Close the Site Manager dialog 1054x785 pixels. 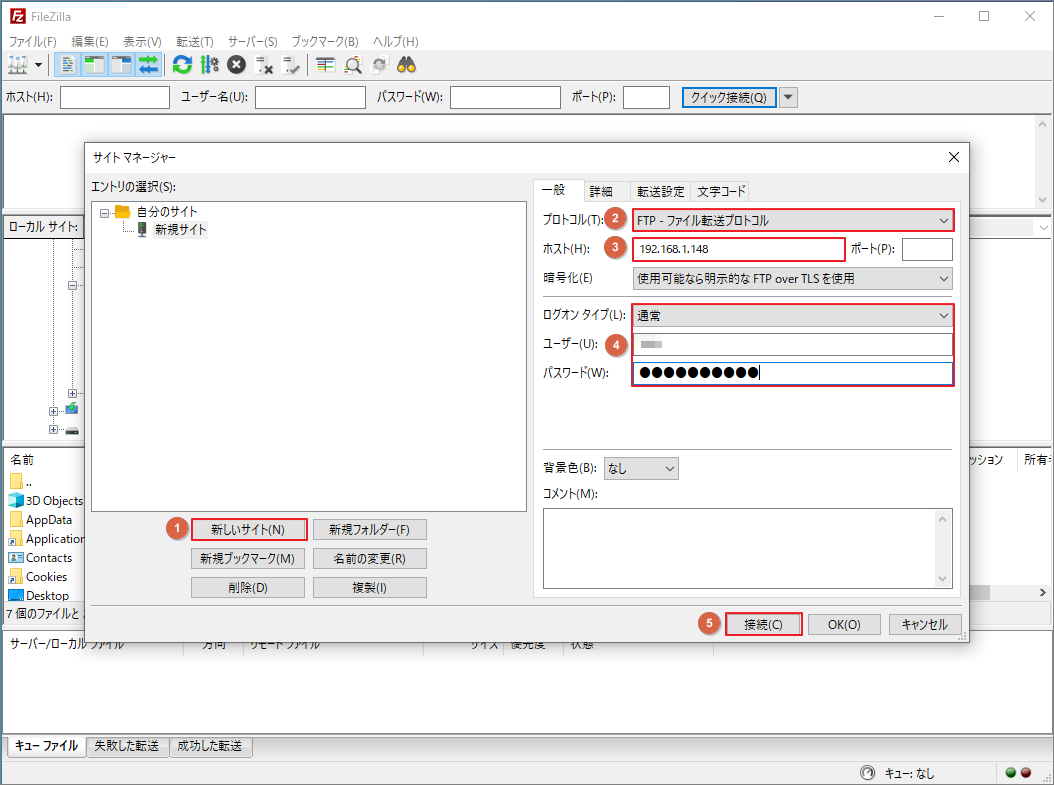click(953, 157)
